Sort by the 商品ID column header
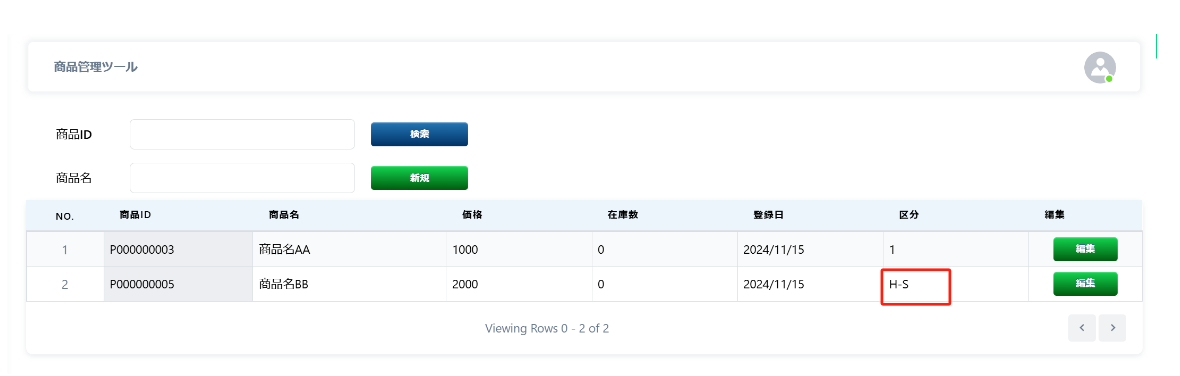This screenshot has height=376, width=1180. [135, 215]
